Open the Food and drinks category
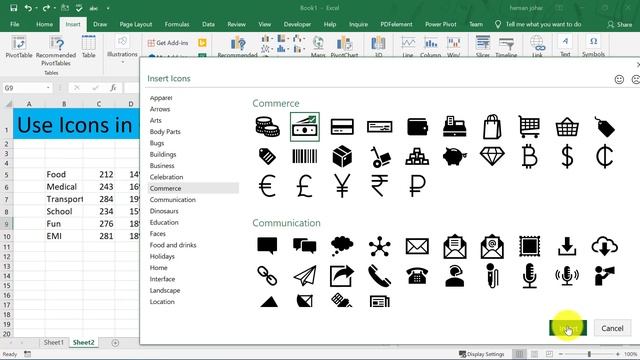The width and height of the screenshot is (640, 360). [x=173, y=245]
